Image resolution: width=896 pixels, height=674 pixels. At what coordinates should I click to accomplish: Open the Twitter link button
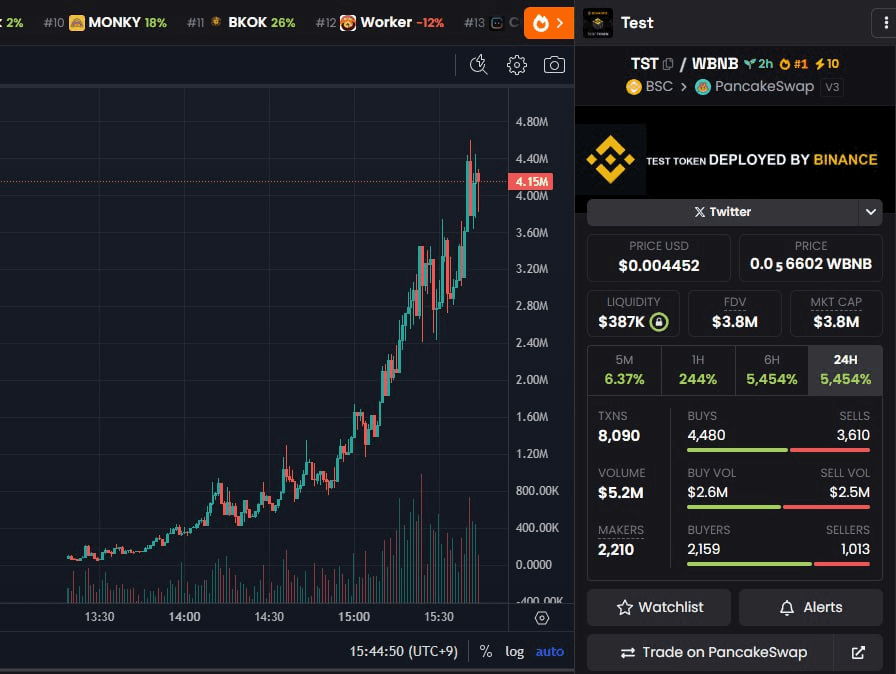point(723,212)
